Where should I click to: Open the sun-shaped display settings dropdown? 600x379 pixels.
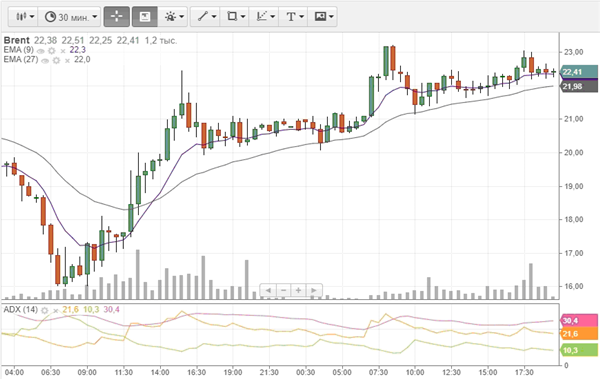[x=173, y=16]
